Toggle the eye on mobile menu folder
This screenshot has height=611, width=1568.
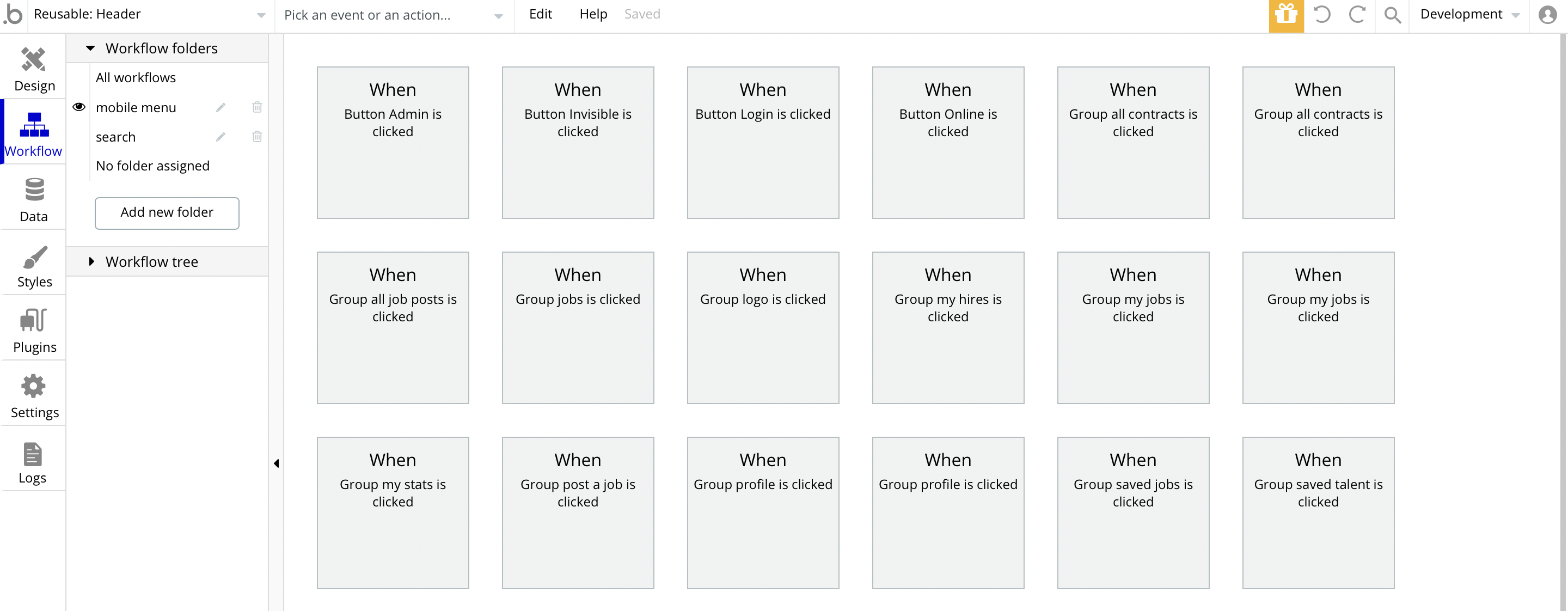[79, 107]
